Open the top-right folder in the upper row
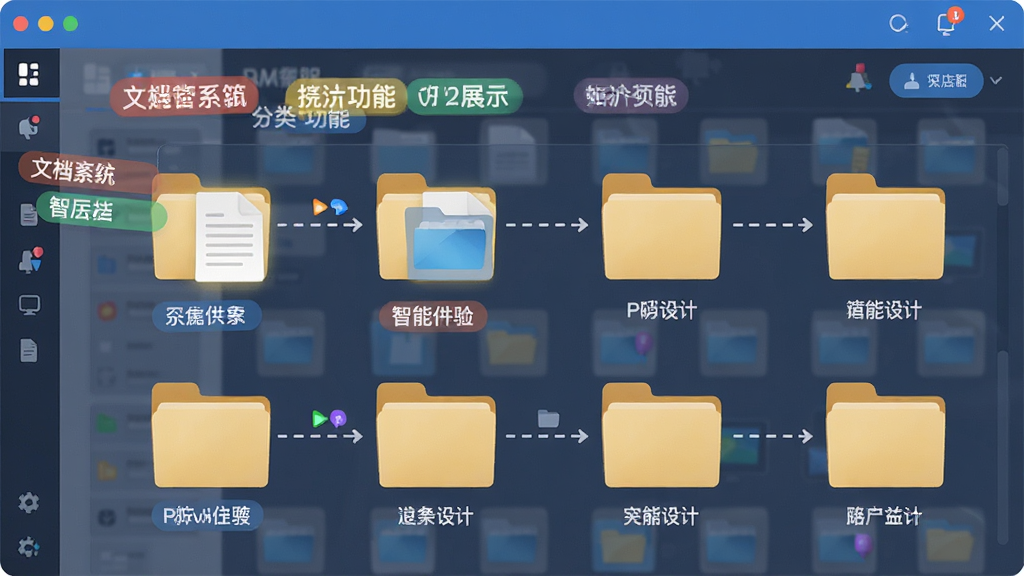Viewport: 1024px width, 576px height. pos(886,227)
